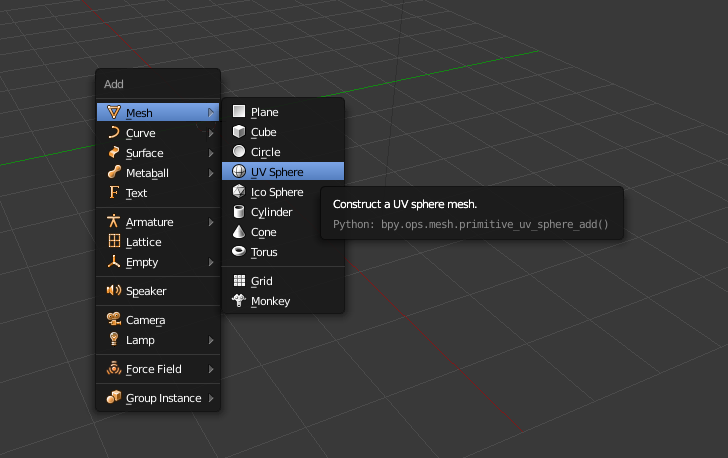Screen dimensions: 728x458
Task: Add a Plane mesh
Action: click(283, 111)
